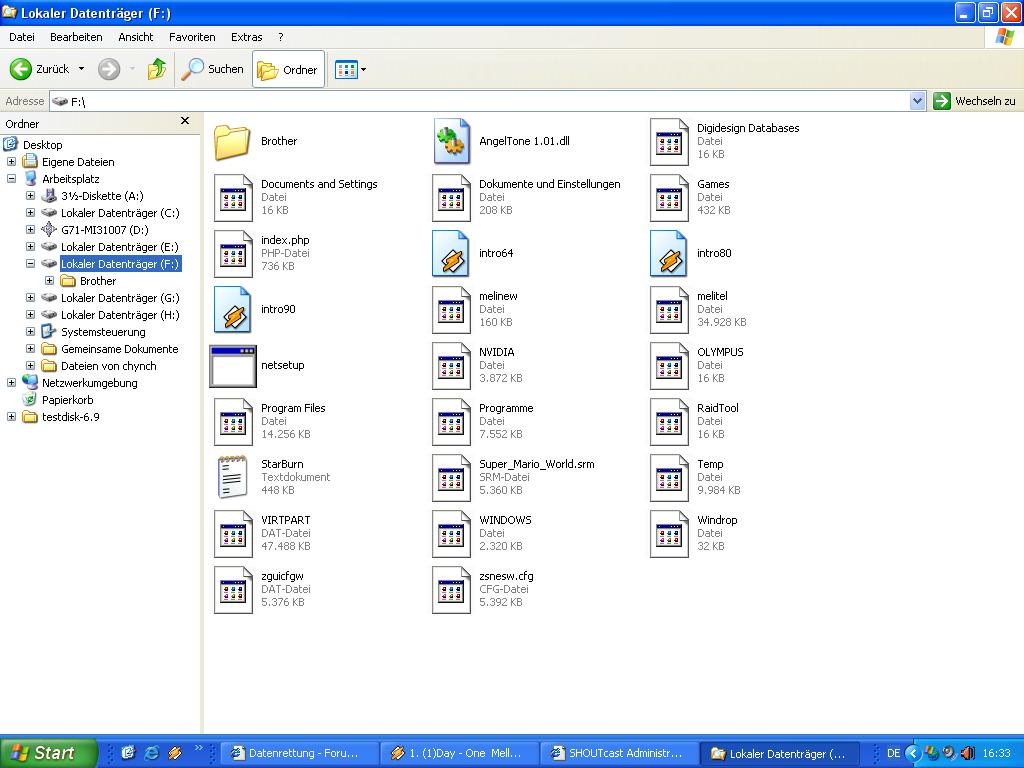Click the Dokumente und Einstellungen file name
Image resolution: width=1024 pixels, height=768 pixels.
click(549, 184)
